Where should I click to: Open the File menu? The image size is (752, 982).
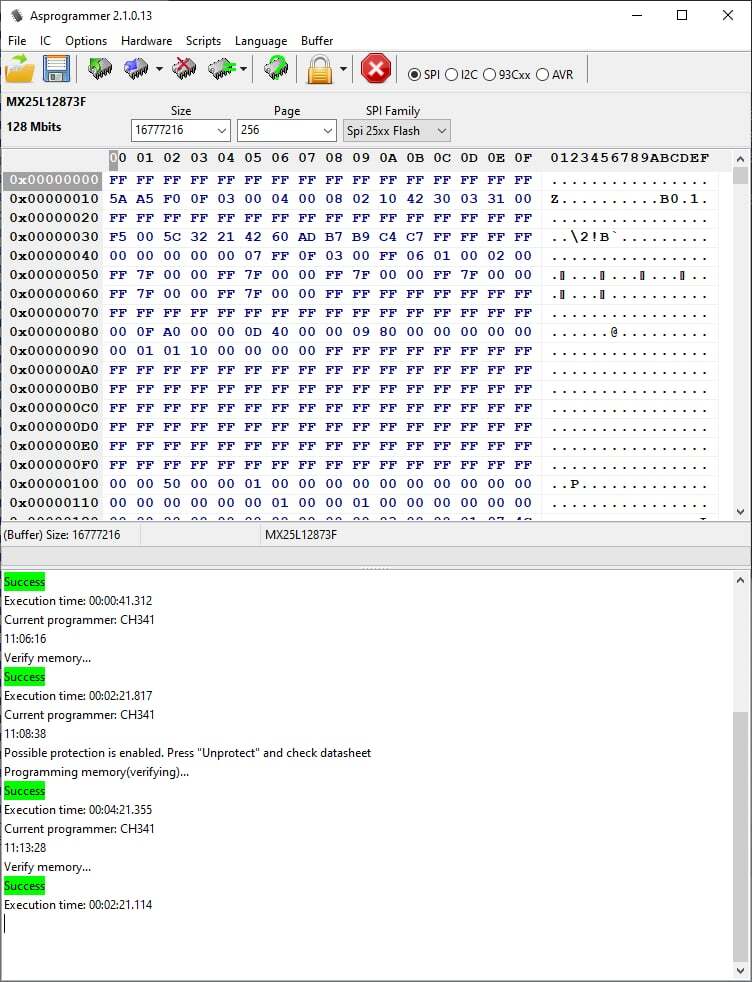pos(17,41)
